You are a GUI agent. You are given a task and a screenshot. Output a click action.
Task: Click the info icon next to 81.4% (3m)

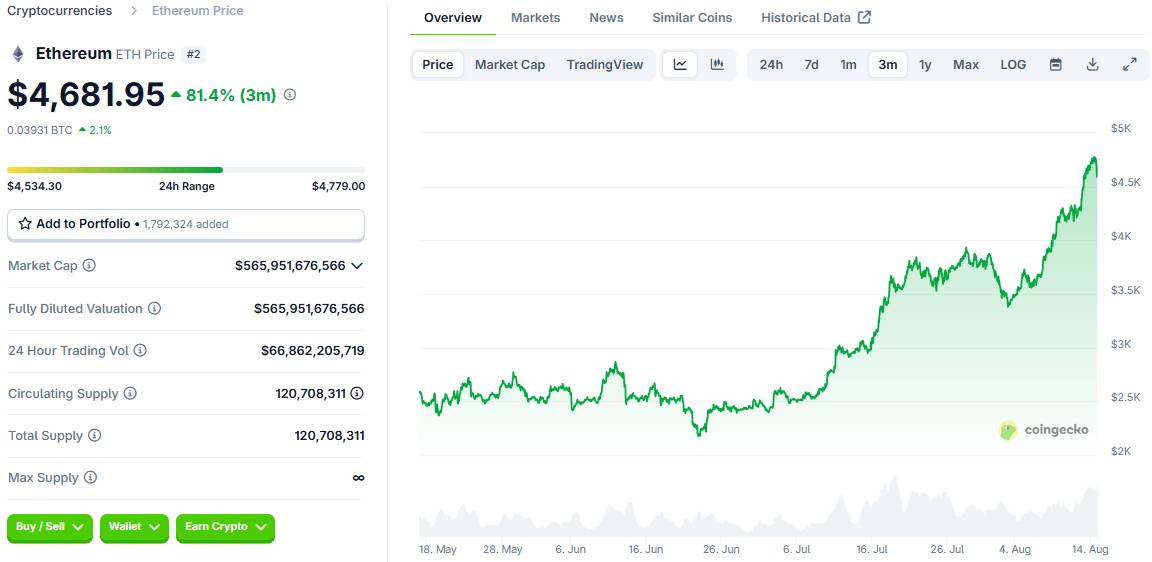(289, 95)
